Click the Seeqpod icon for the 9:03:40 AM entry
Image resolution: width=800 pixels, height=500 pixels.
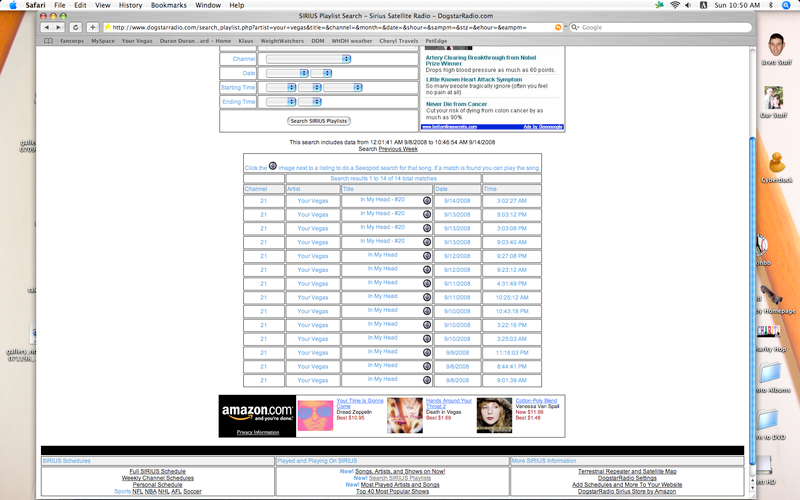(427, 242)
